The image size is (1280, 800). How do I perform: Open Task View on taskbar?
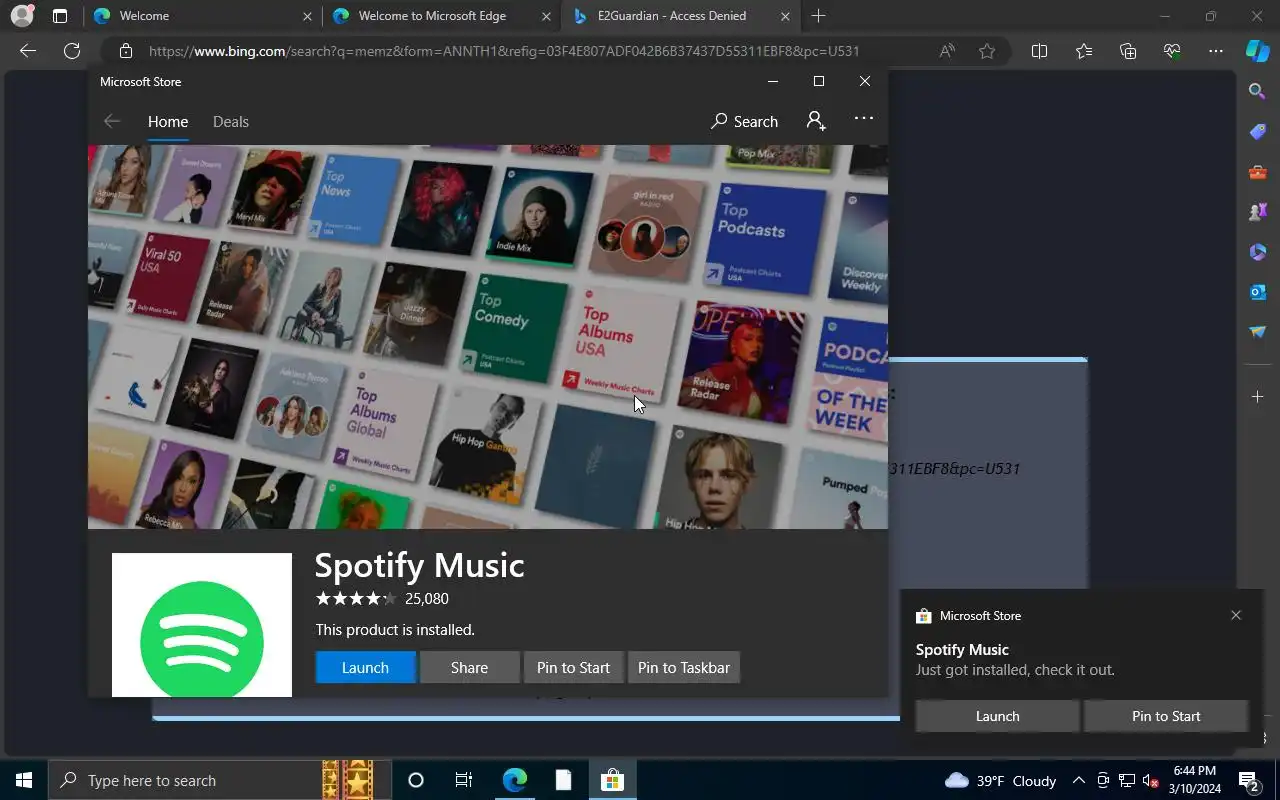point(464,780)
